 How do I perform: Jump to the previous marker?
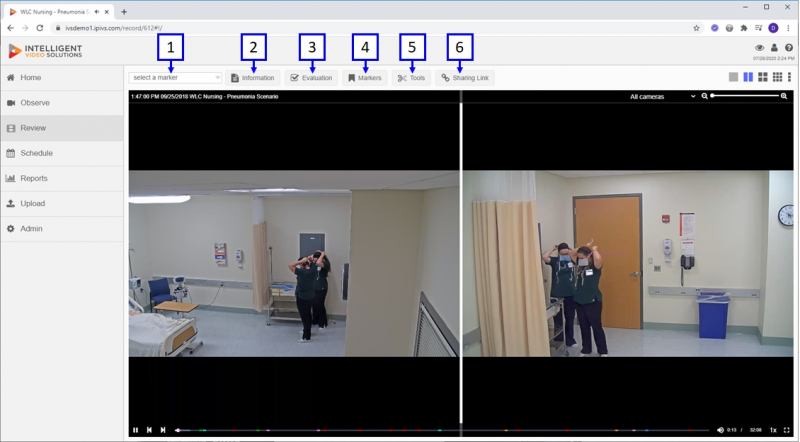pos(149,430)
